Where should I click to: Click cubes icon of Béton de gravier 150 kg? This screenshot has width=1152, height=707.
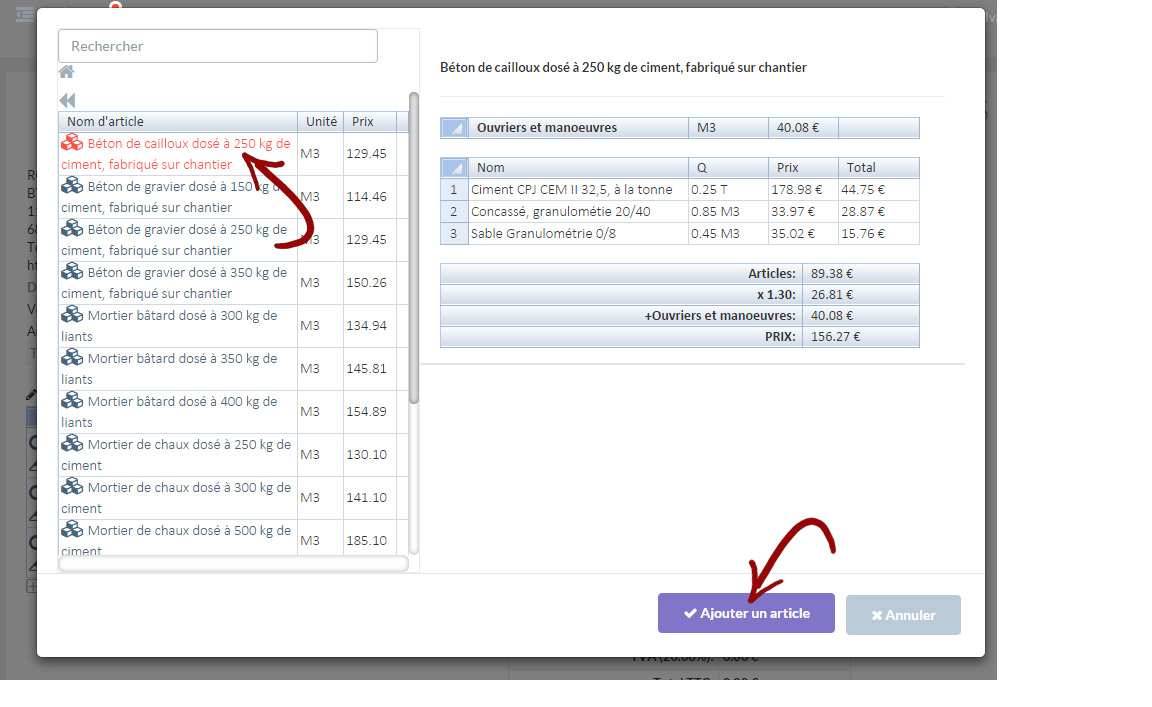[x=72, y=186]
